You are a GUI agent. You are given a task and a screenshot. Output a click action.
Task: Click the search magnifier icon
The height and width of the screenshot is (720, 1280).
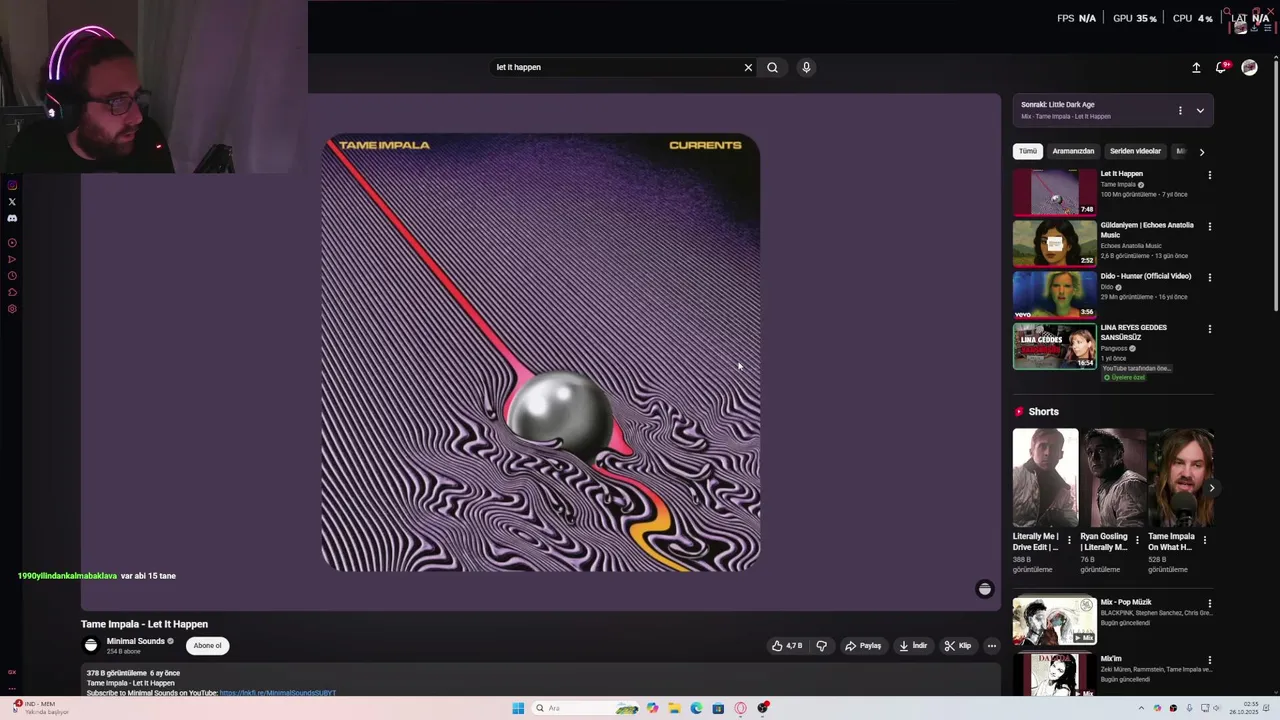tap(772, 67)
